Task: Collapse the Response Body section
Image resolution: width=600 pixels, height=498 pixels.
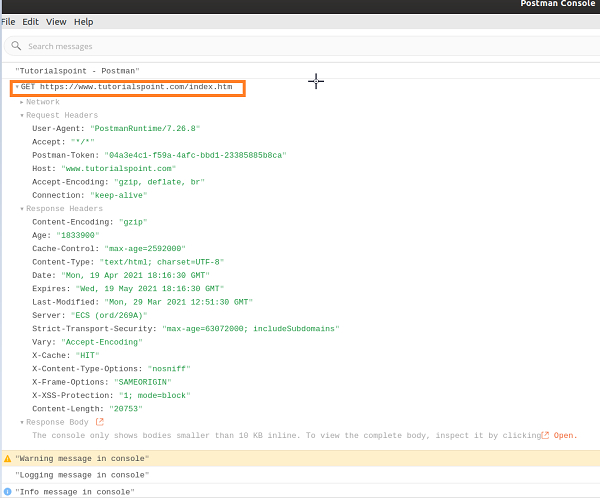Action: [x=22, y=422]
